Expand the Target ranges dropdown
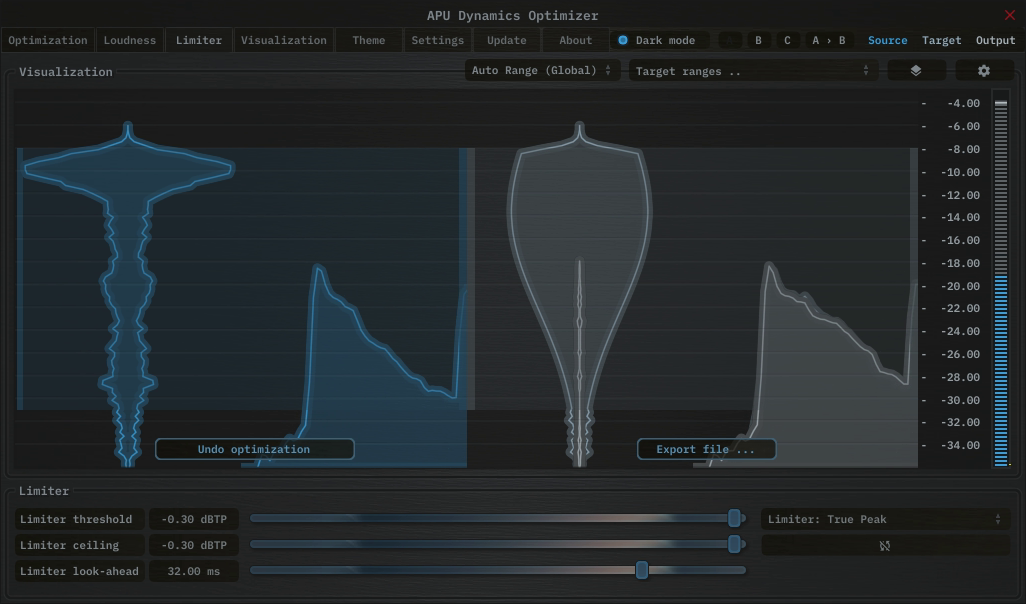Screen dimensions: 1026x604 click(750, 70)
